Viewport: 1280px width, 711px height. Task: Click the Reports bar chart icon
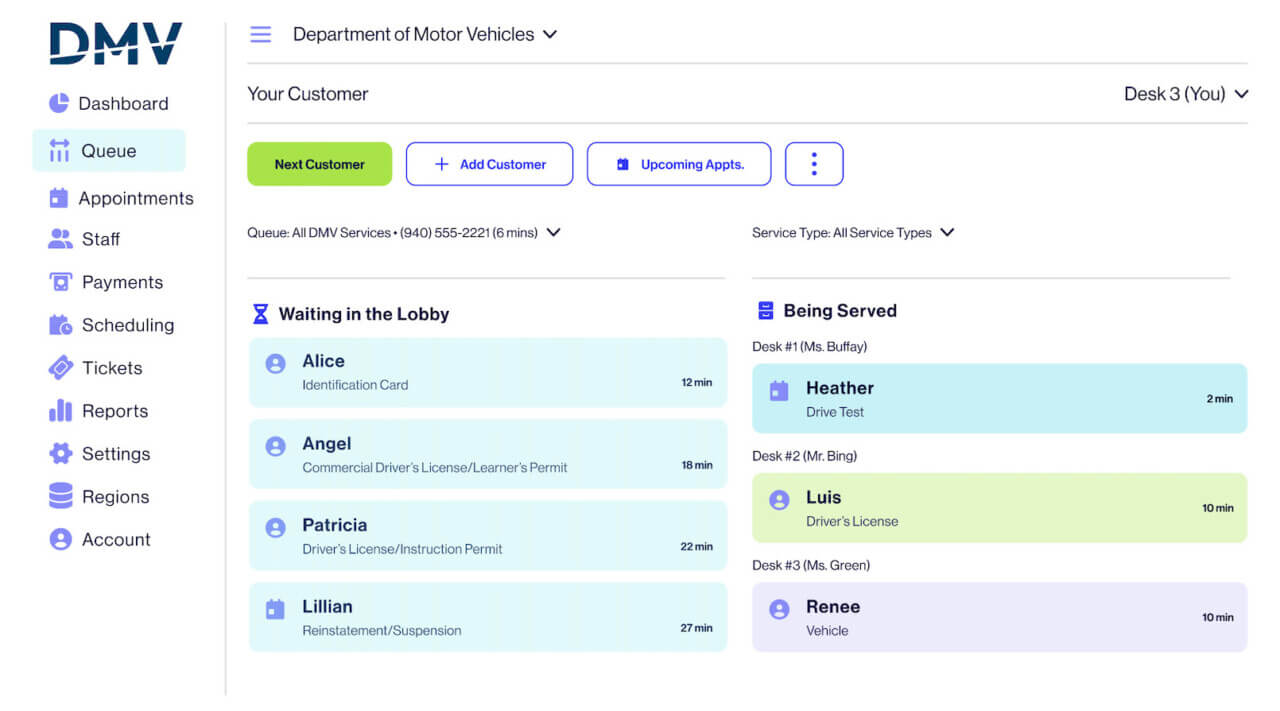(61, 411)
